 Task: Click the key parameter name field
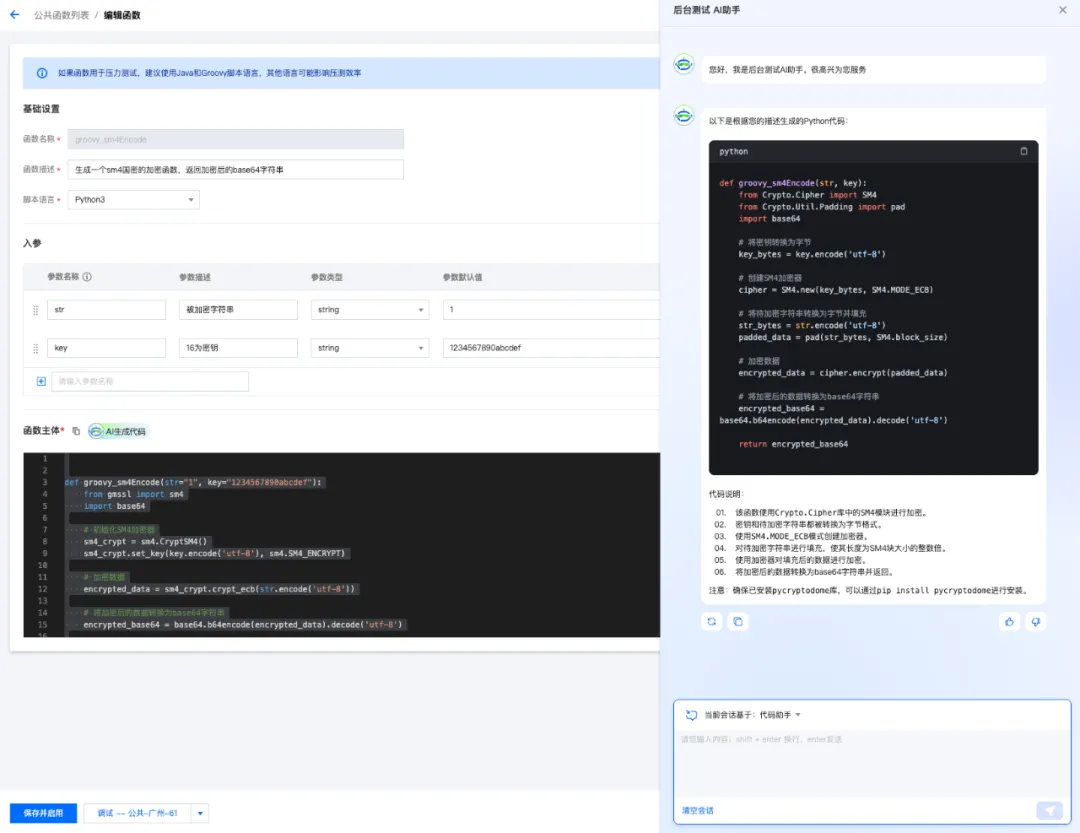107,348
